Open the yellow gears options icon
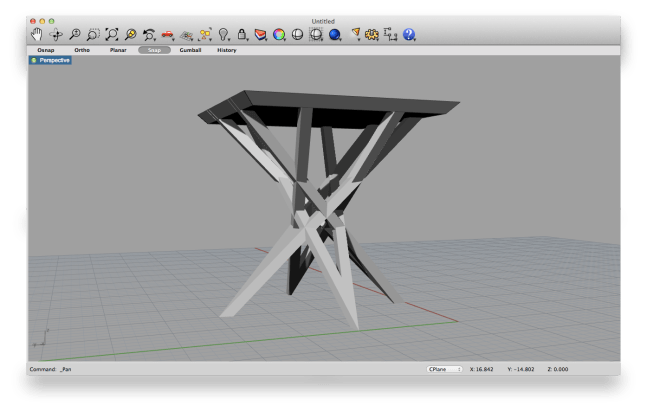Screen dimensions: 647x412 (372, 35)
